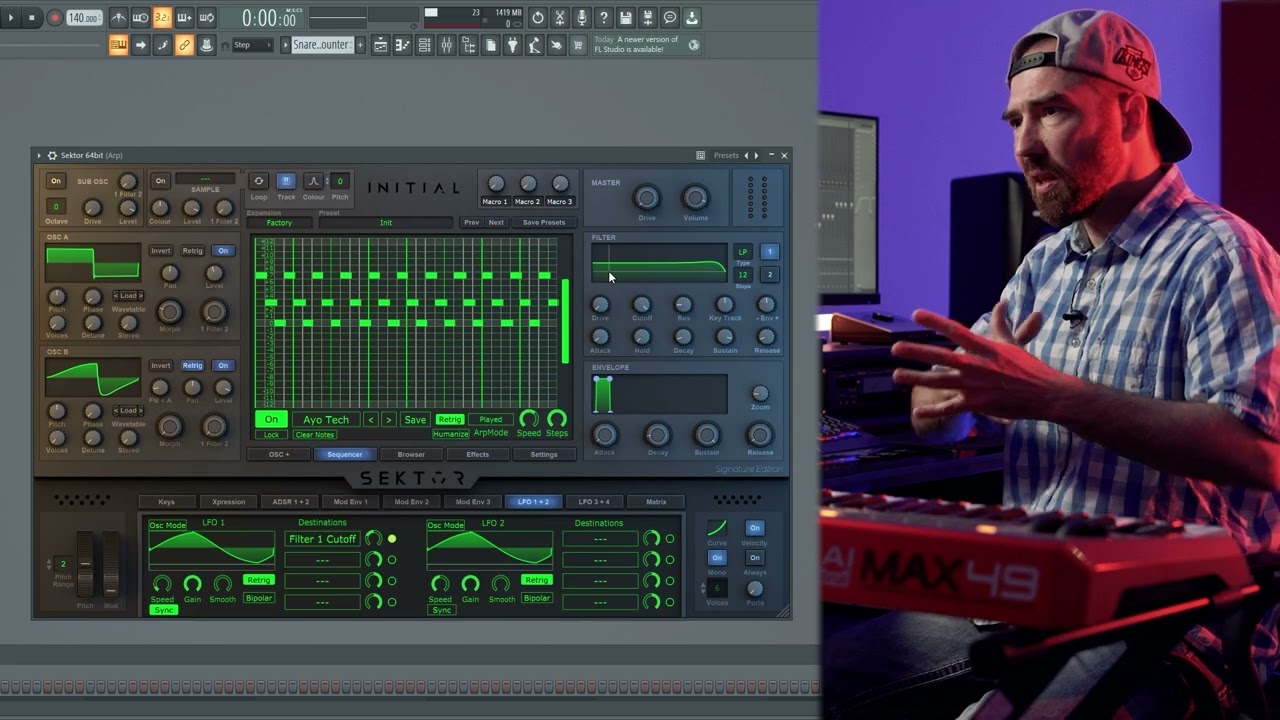The image size is (1280, 720).
Task: Click the sequencer Lock button
Action: point(271,435)
